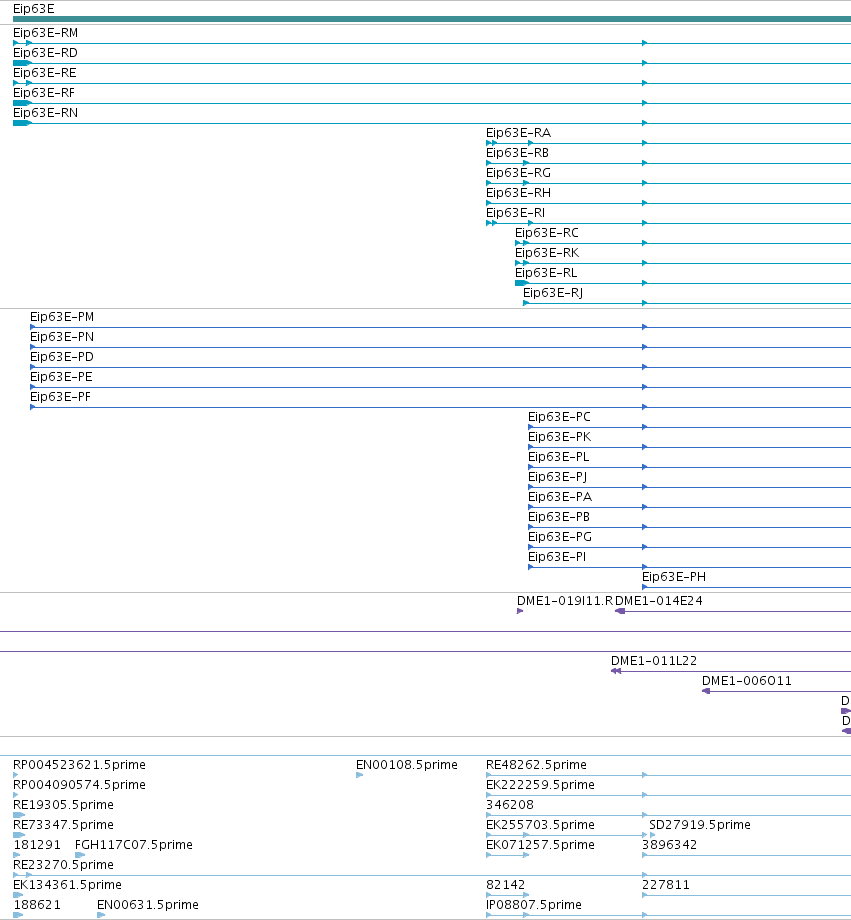Select transcript Eip63E-RA
The image size is (851, 920).
[x=518, y=133]
